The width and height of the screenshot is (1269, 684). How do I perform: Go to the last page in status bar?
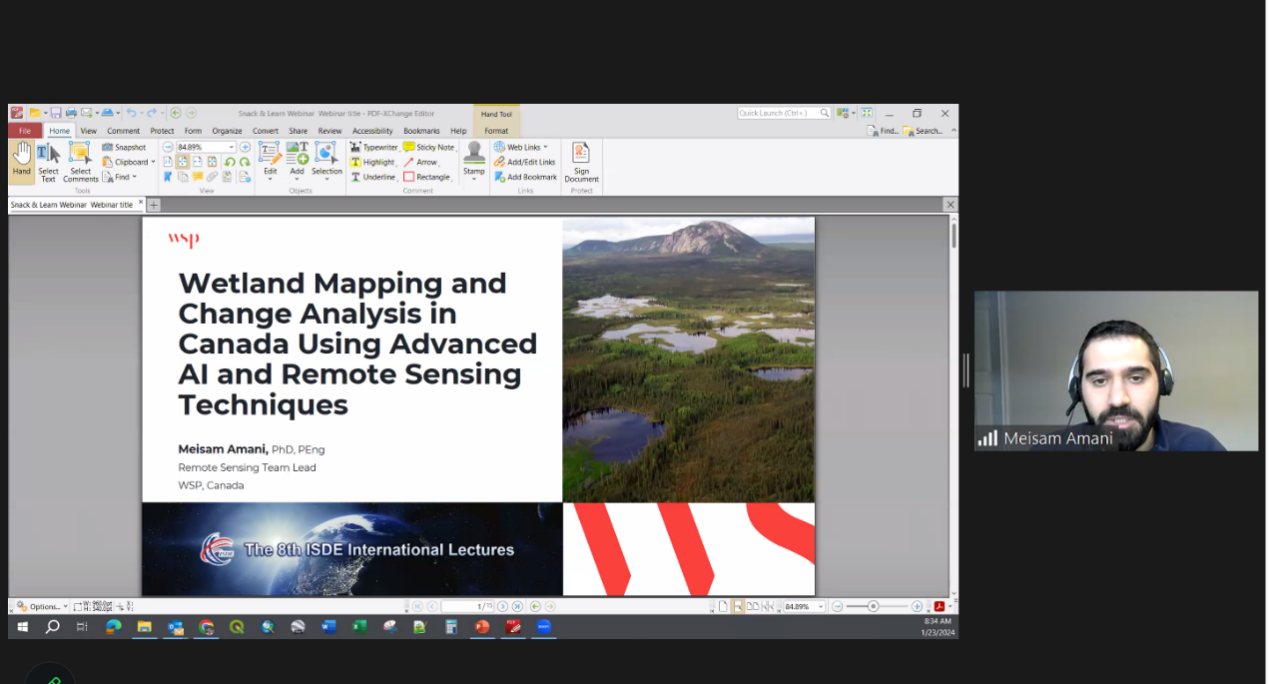(517, 606)
